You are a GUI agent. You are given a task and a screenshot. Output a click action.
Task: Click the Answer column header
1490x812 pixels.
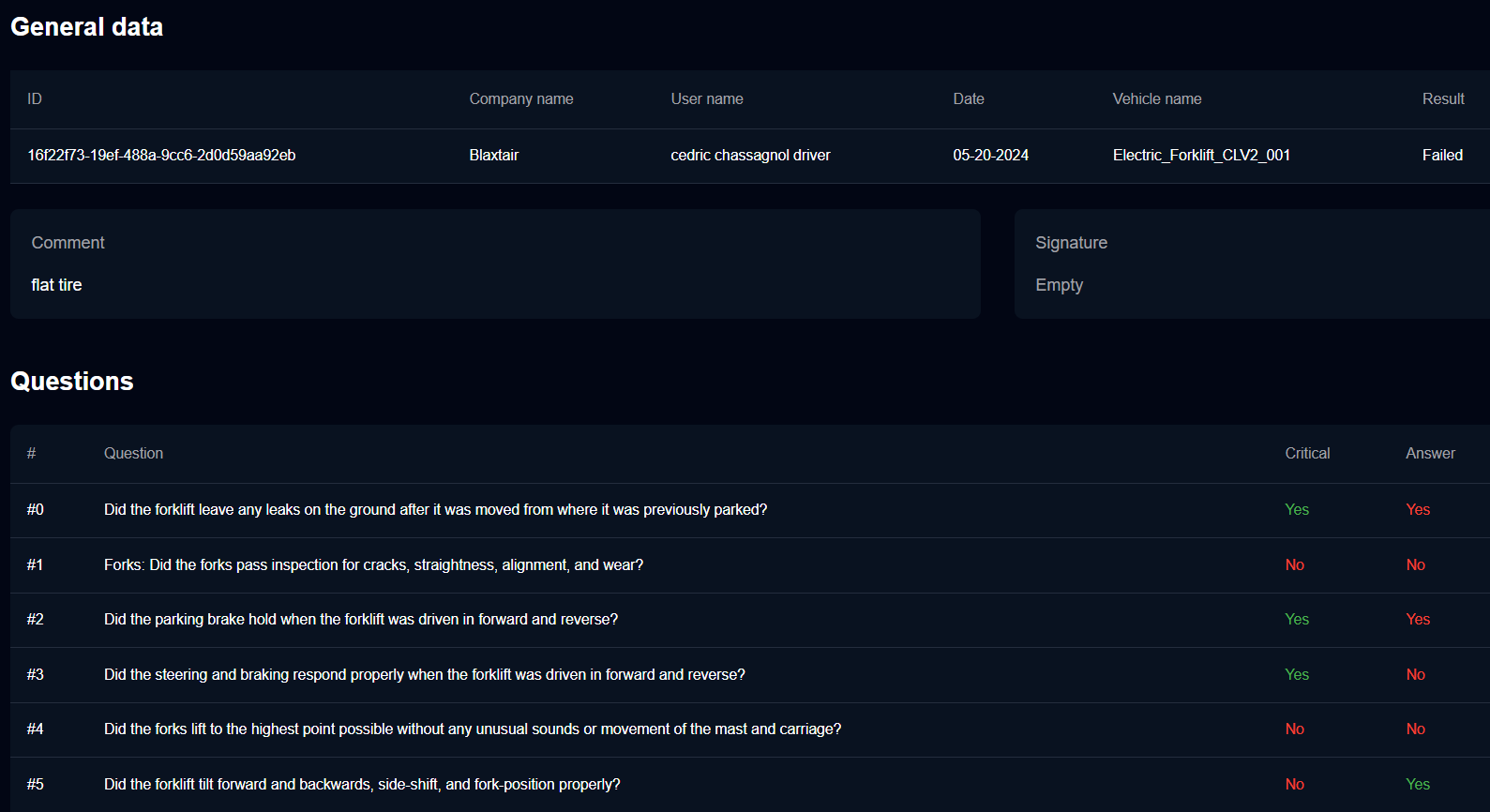pos(1429,454)
